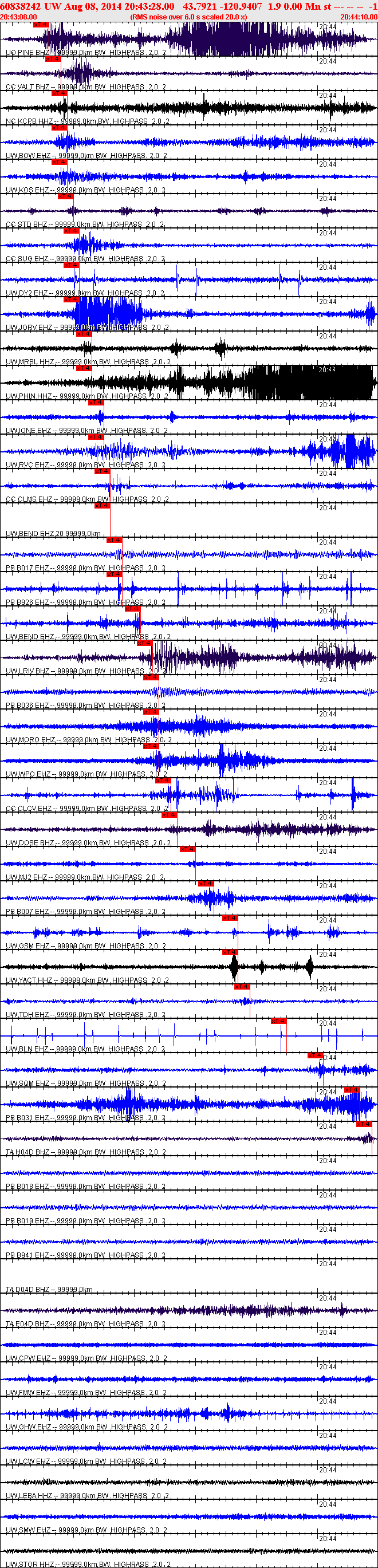378x1568 pixels.
Task: Select the red pick marker on the UW TDH trace
Action: 242,986
